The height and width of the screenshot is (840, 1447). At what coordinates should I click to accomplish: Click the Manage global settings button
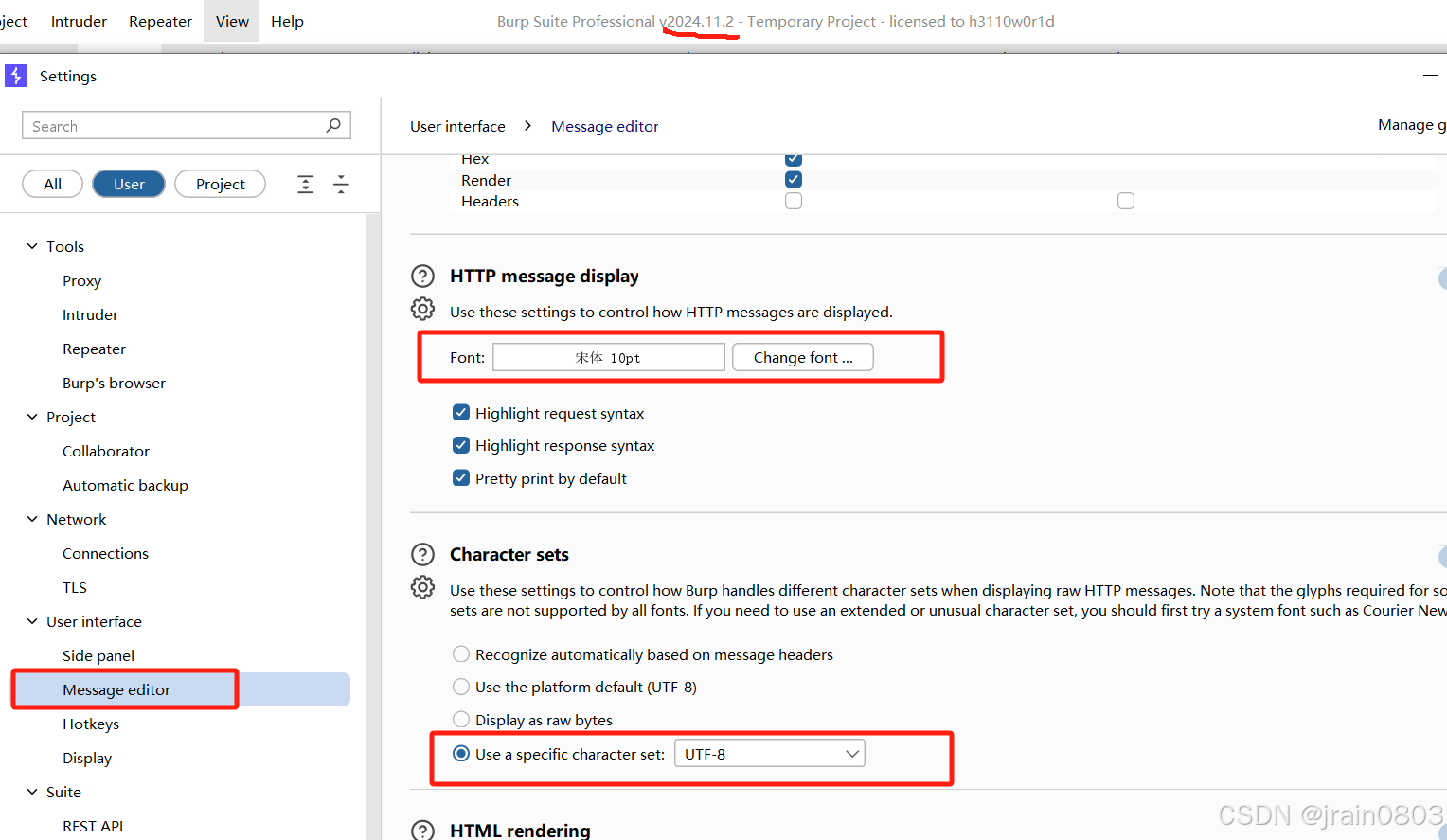(1412, 125)
